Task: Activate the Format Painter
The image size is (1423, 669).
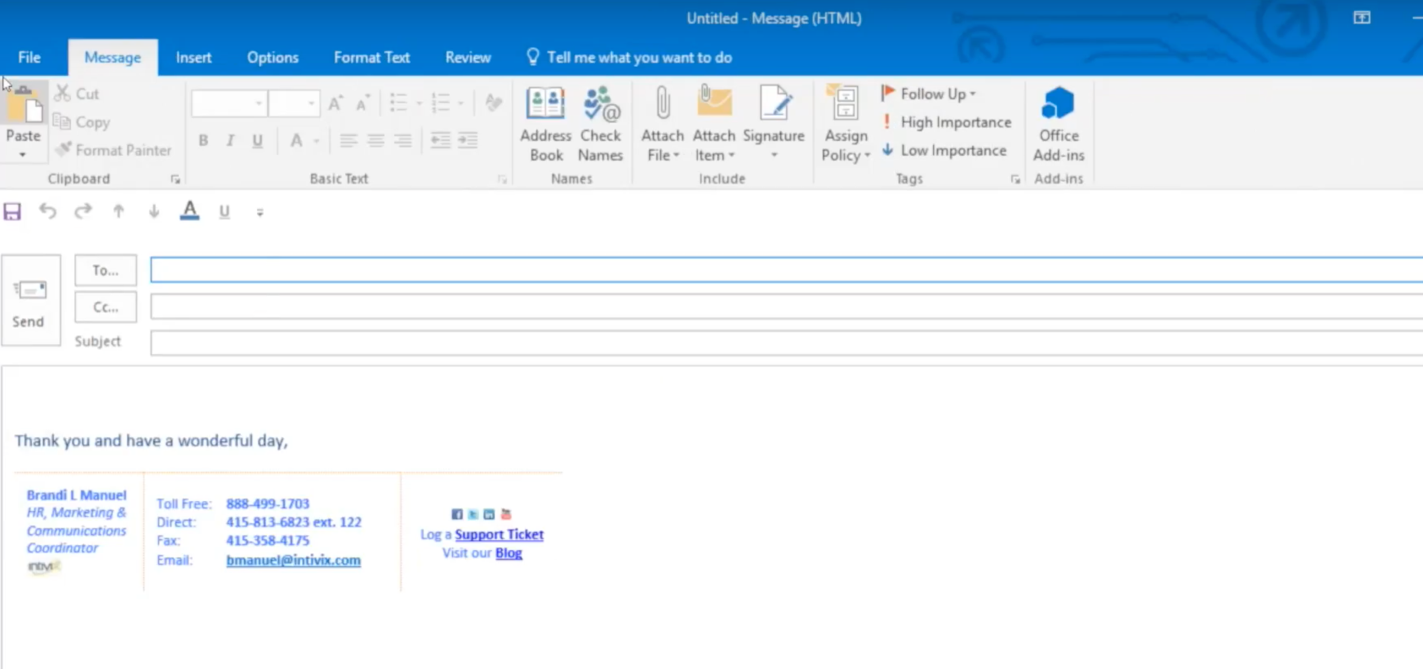Action: 113,150
